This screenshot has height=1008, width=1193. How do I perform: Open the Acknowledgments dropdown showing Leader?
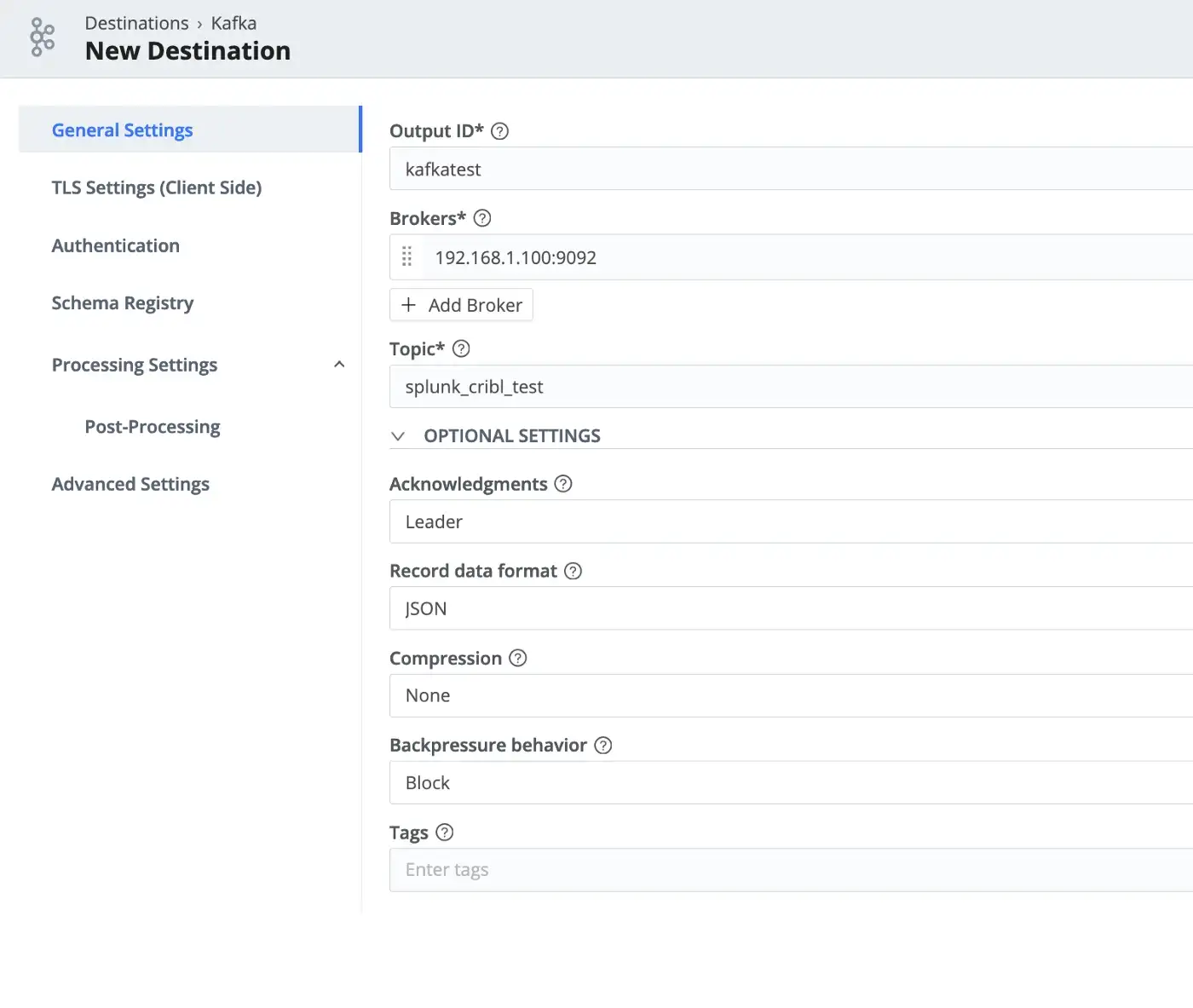pos(791,521)
